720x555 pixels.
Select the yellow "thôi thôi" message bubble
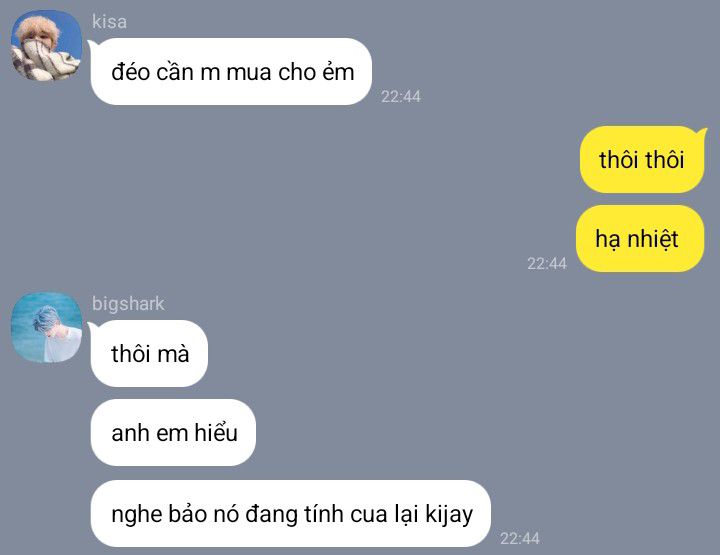642,159
